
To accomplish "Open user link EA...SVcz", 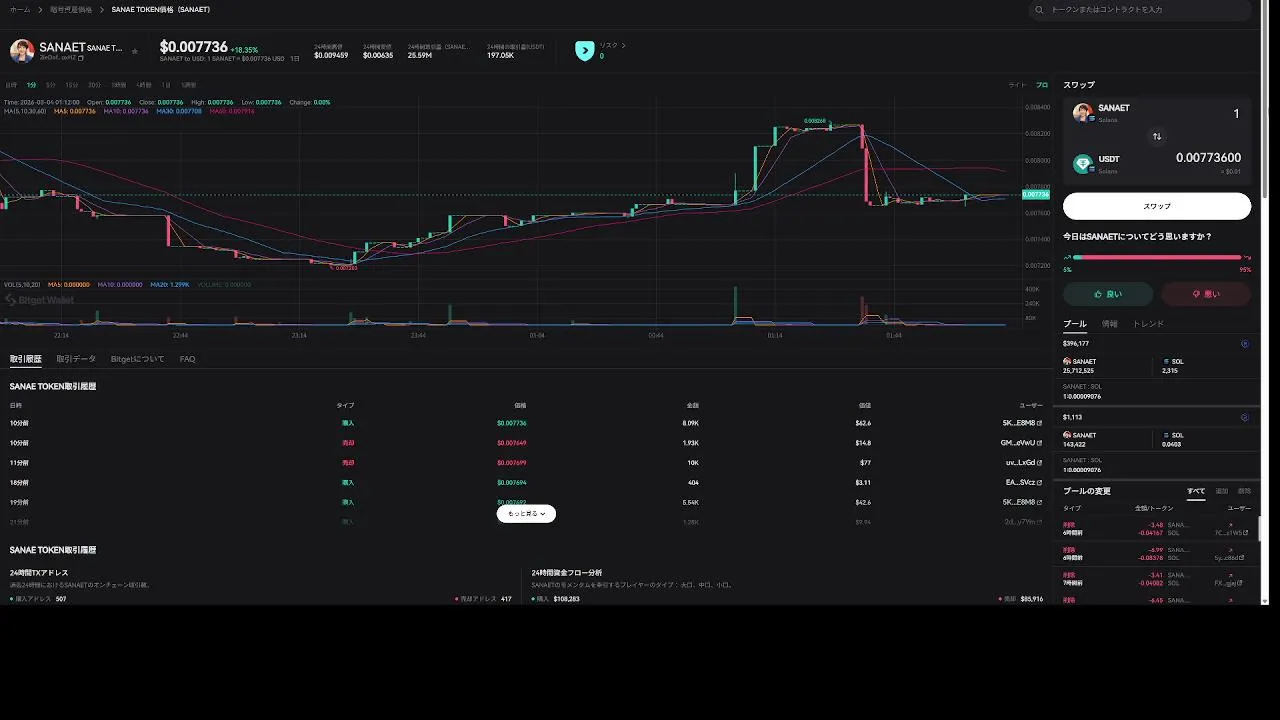I will (x=1024, y=483).
